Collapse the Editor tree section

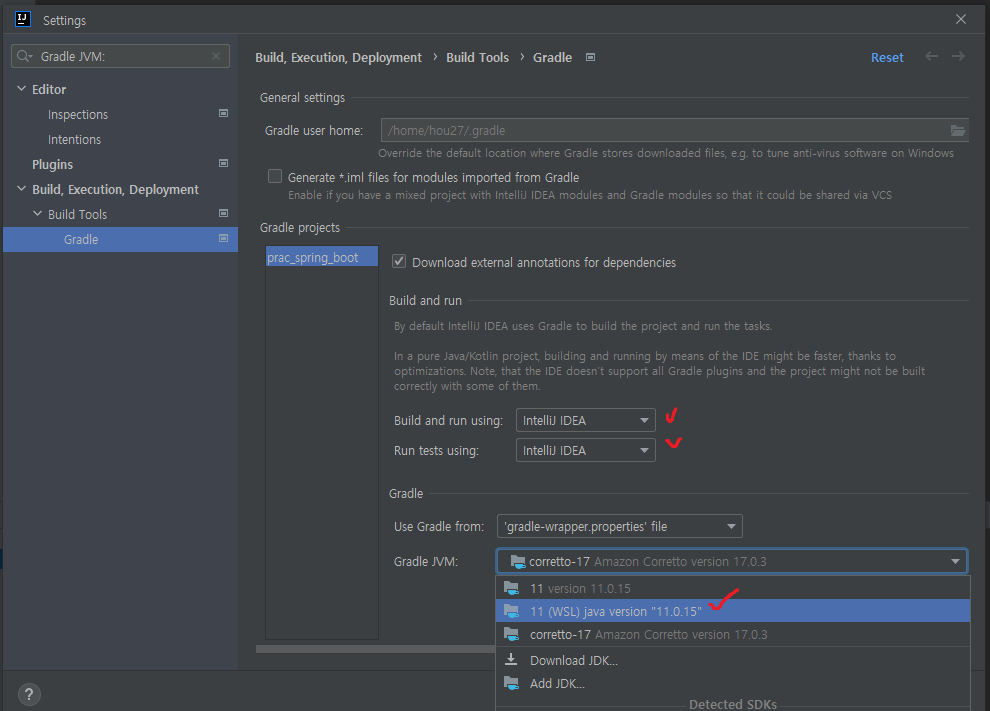pos(21,89)
